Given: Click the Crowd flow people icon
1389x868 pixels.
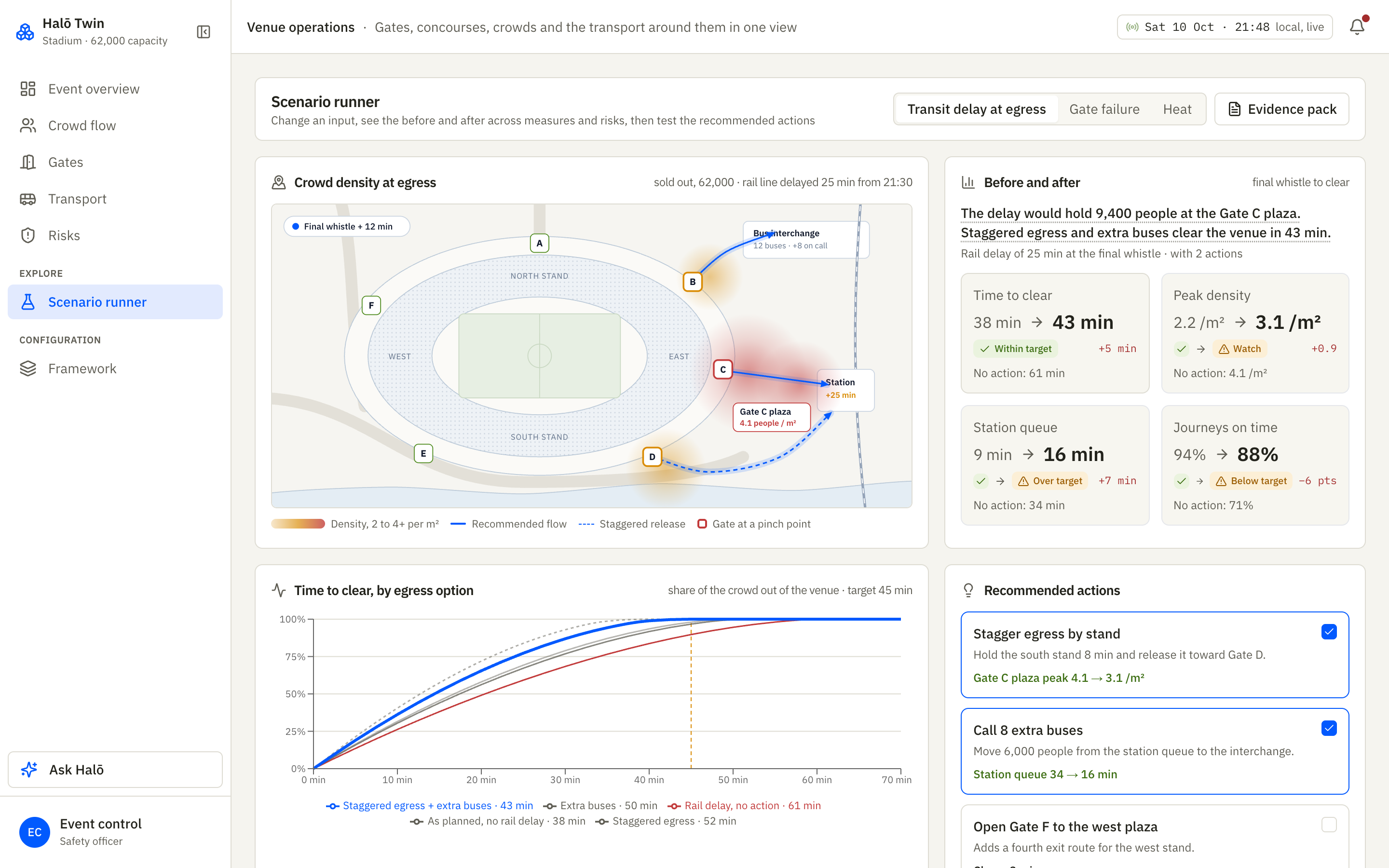Looking at the screenshot, I should pyautogui.click(x=27, y=125).
